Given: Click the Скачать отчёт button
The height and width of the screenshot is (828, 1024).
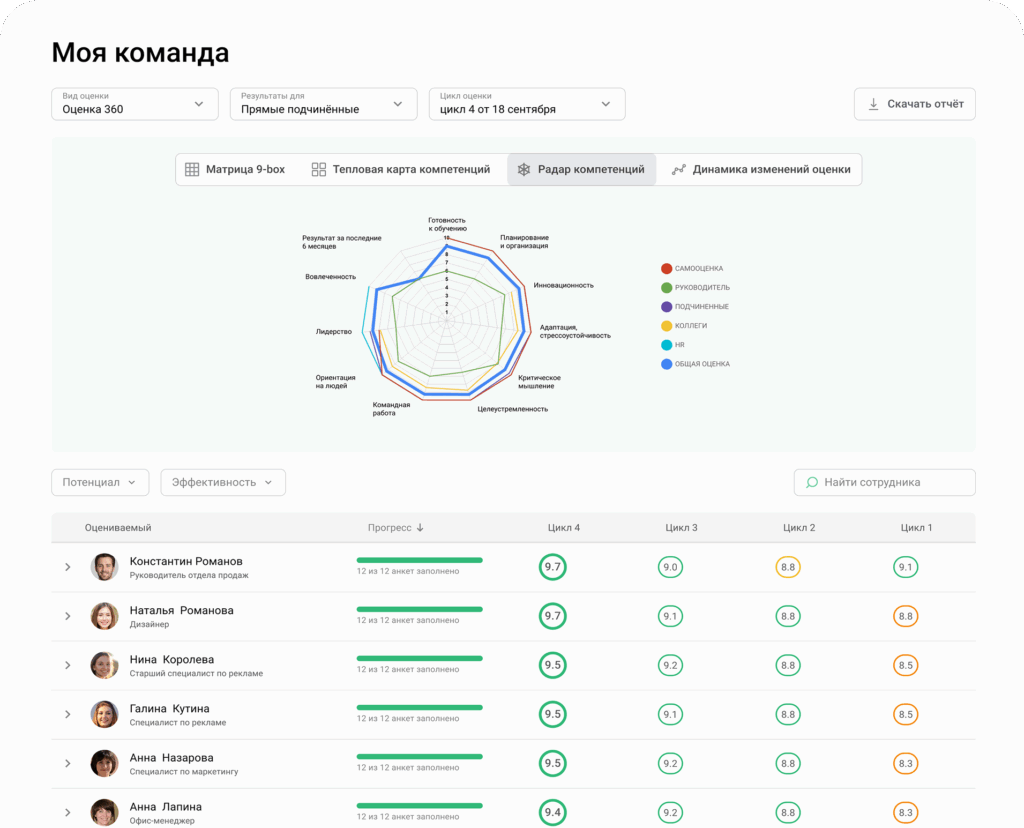Looking at the screenshot, I should pos(914,104).
